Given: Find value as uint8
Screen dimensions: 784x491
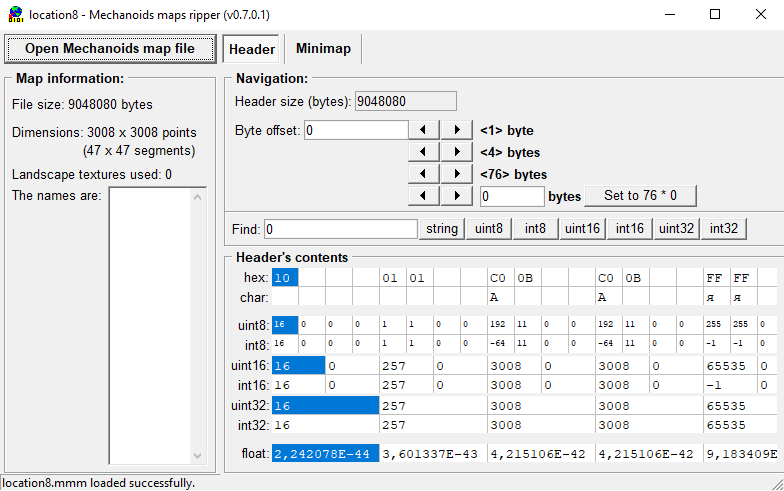Looking at the screenshot, I should point(488,229).
